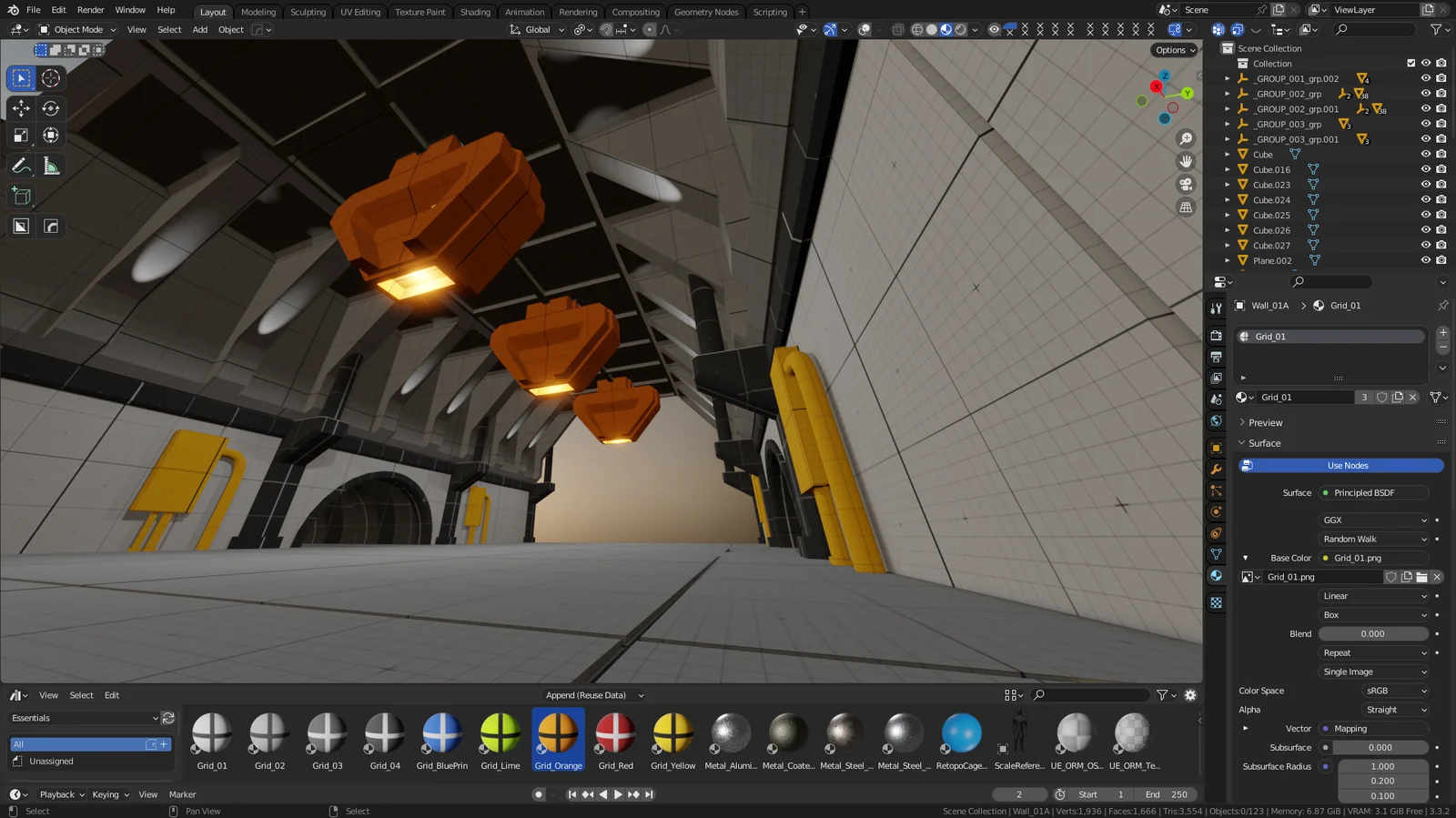Open the Texture properties checker tab
This screenshot has width=1456, height=818.
tap(1216, 602)
